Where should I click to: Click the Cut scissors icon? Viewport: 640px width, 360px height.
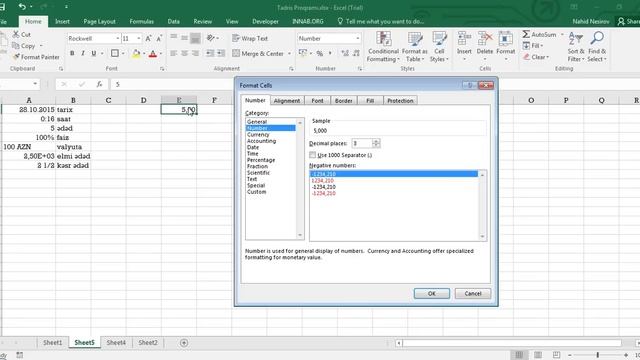click(x=16, y=34)
